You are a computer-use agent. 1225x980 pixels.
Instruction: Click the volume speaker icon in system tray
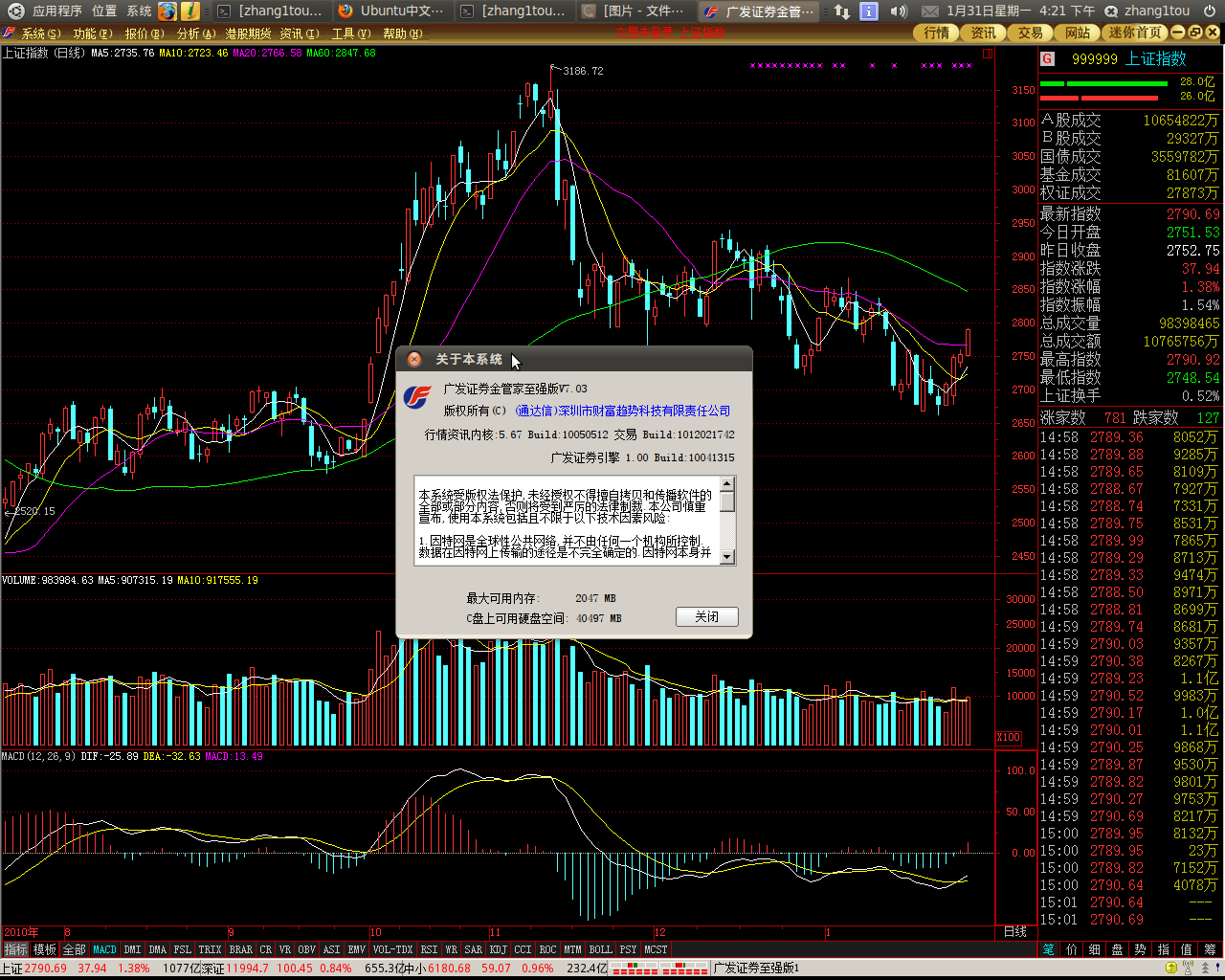tap(899, 11)
